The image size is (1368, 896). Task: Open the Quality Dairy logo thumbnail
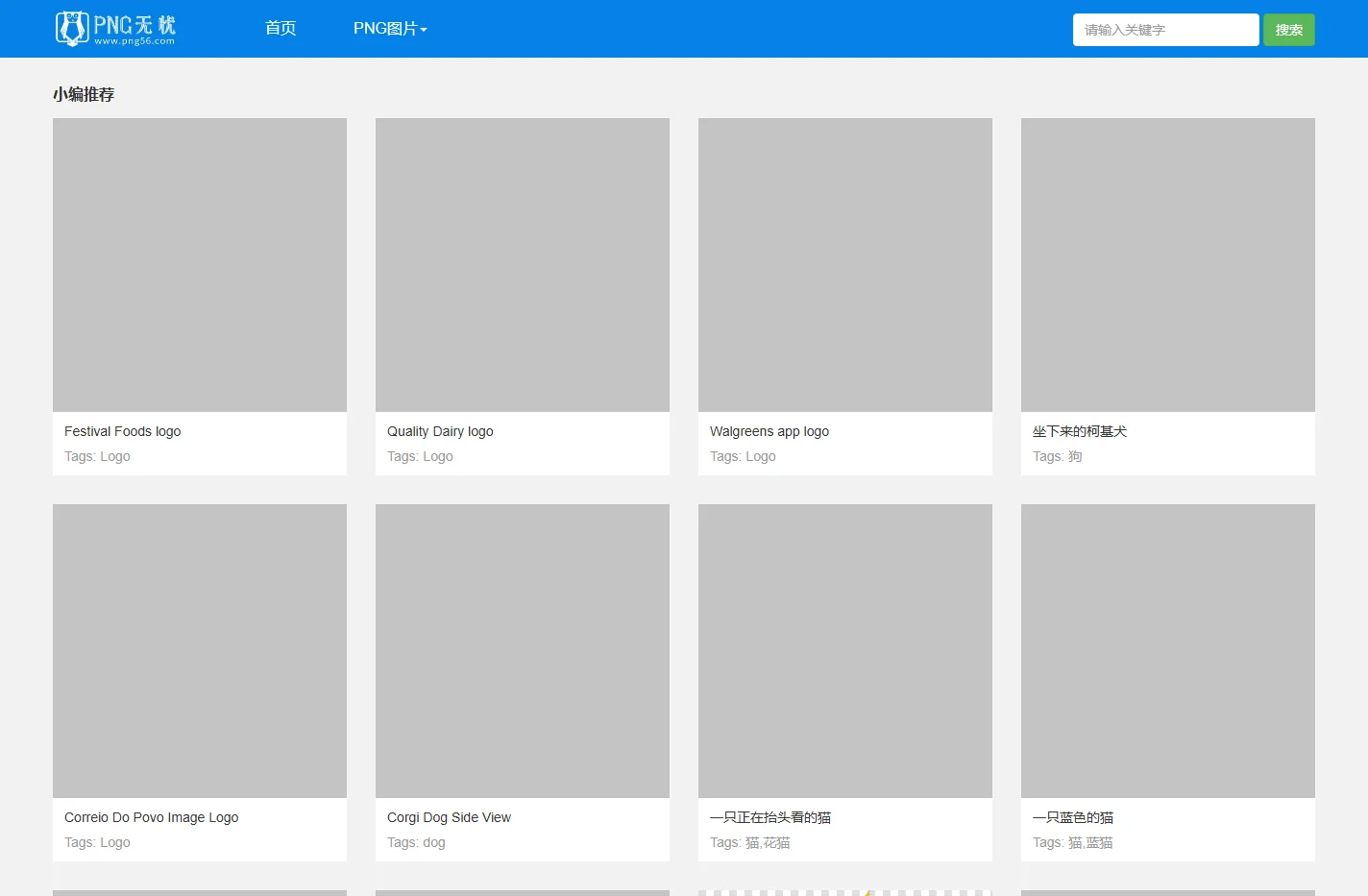[x=523, y=265]
